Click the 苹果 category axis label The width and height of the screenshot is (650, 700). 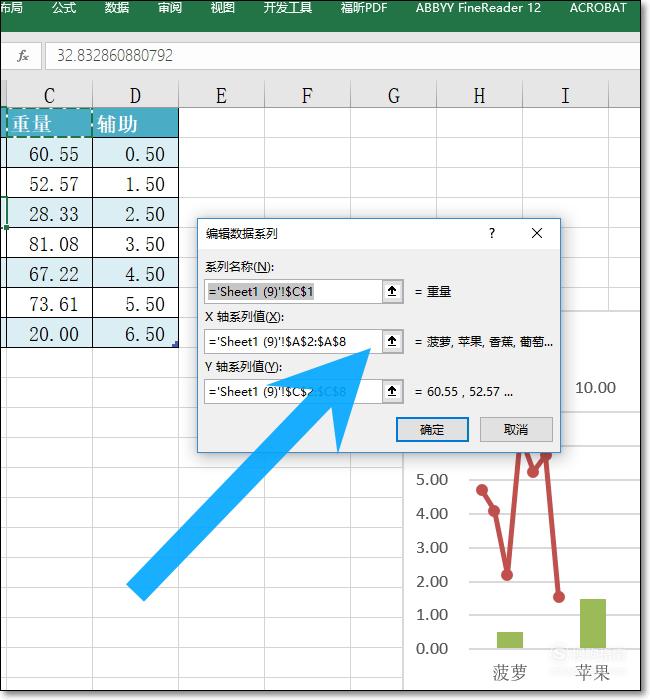[x=592, y=672]
